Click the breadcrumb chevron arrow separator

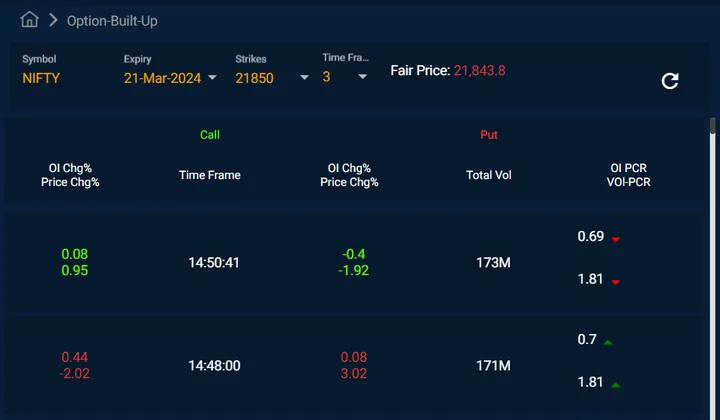tap(53, 20)
